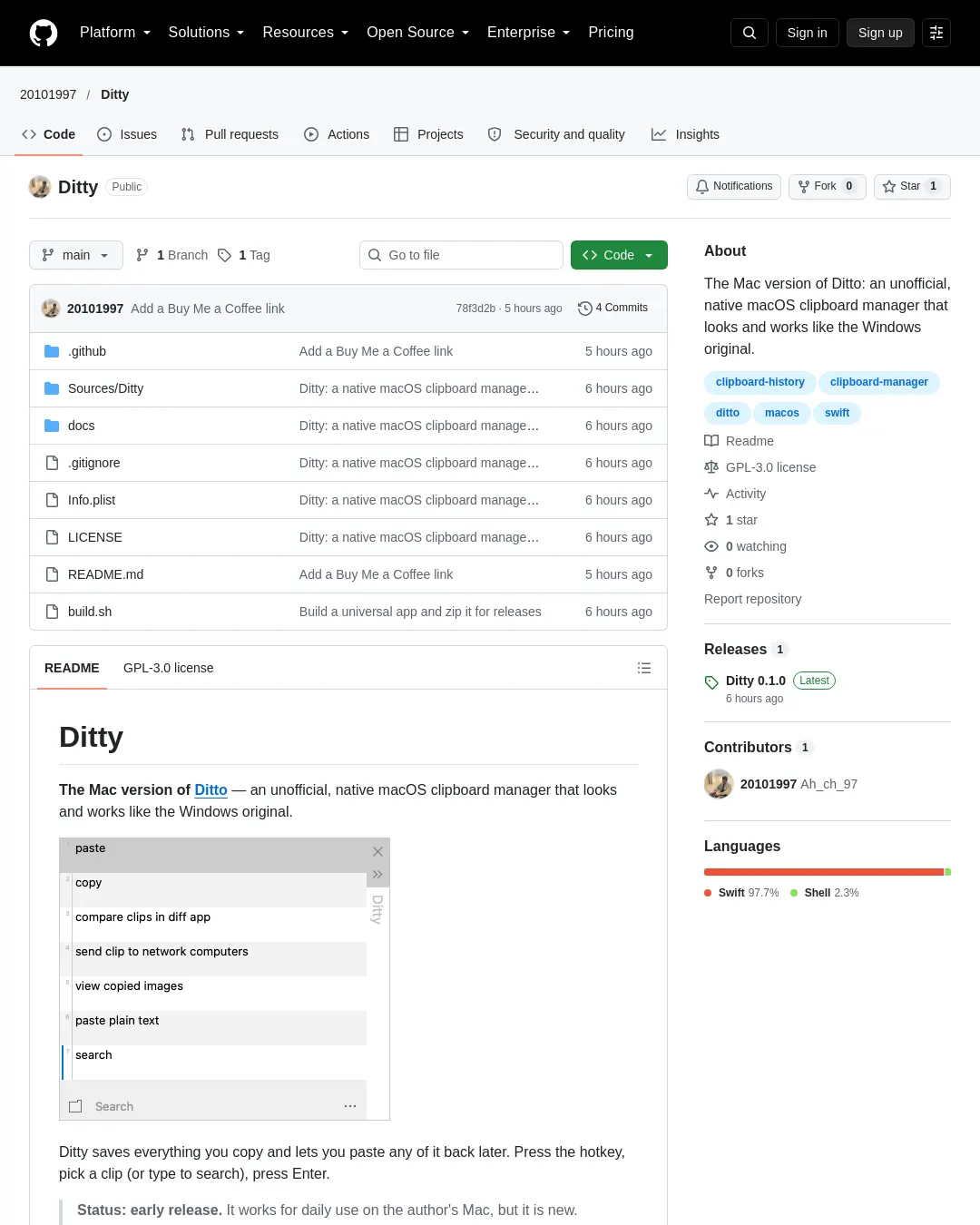Click the Report repository link

(x=753, y=599)
